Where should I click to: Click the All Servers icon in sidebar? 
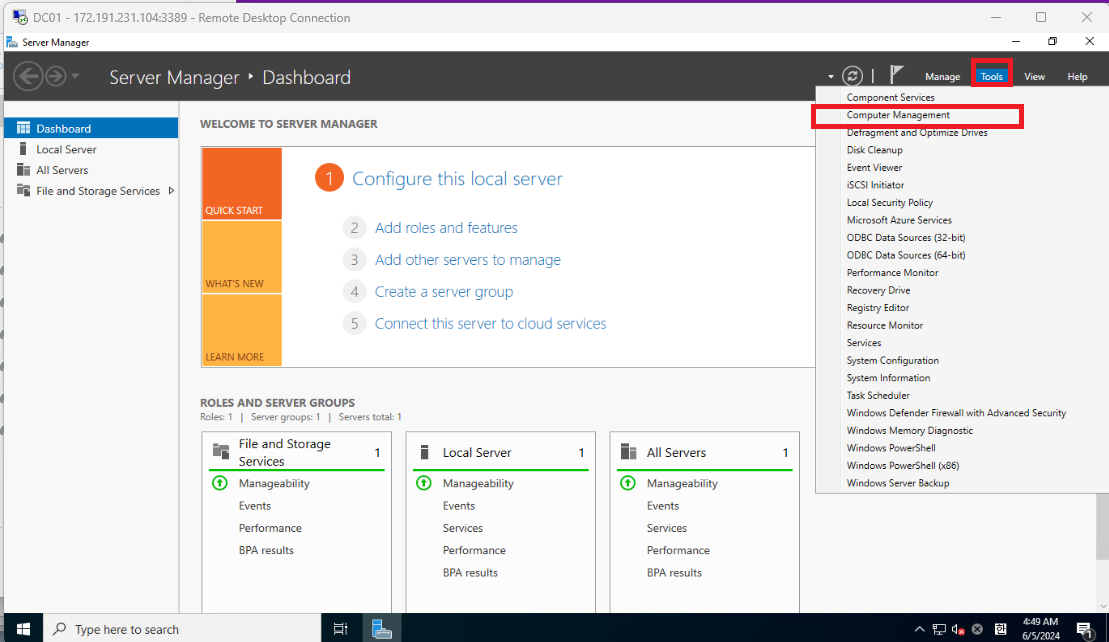pos(23,170)
